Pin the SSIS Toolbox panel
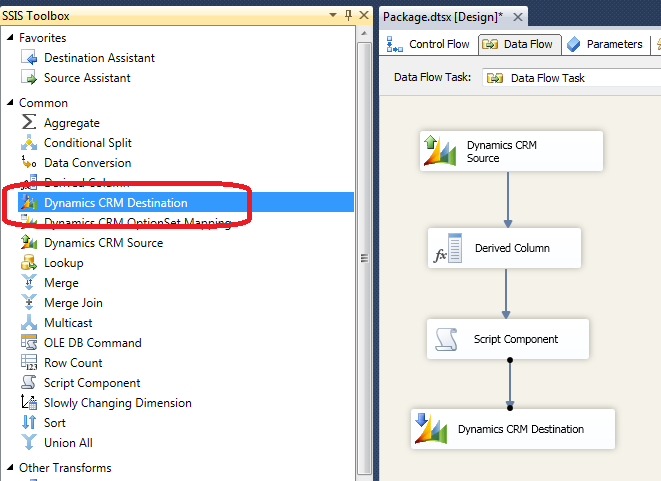 click(x=348, y=16)
